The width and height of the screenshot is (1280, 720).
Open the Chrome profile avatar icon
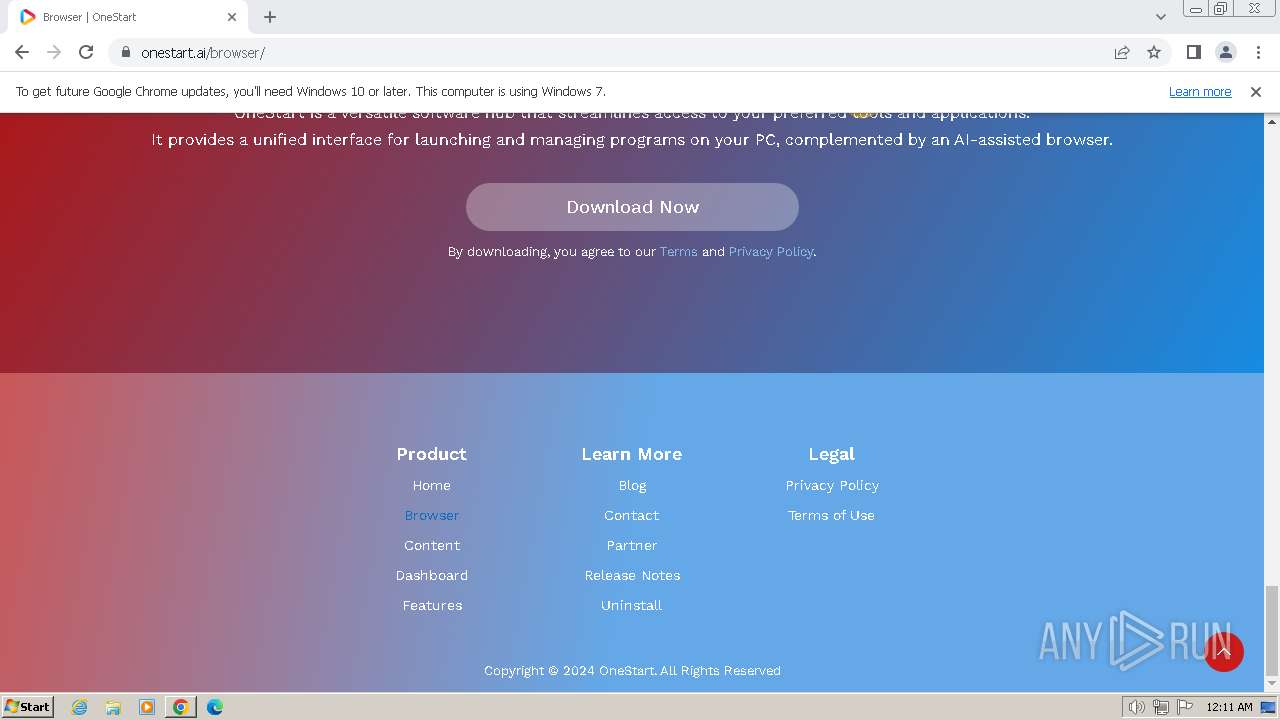(1226, 52)
